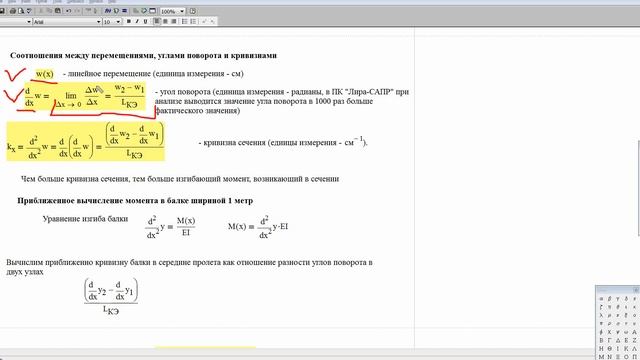
Task: Click the equation d²y/dx² = M(x)/EI
Action: (171, 227)
